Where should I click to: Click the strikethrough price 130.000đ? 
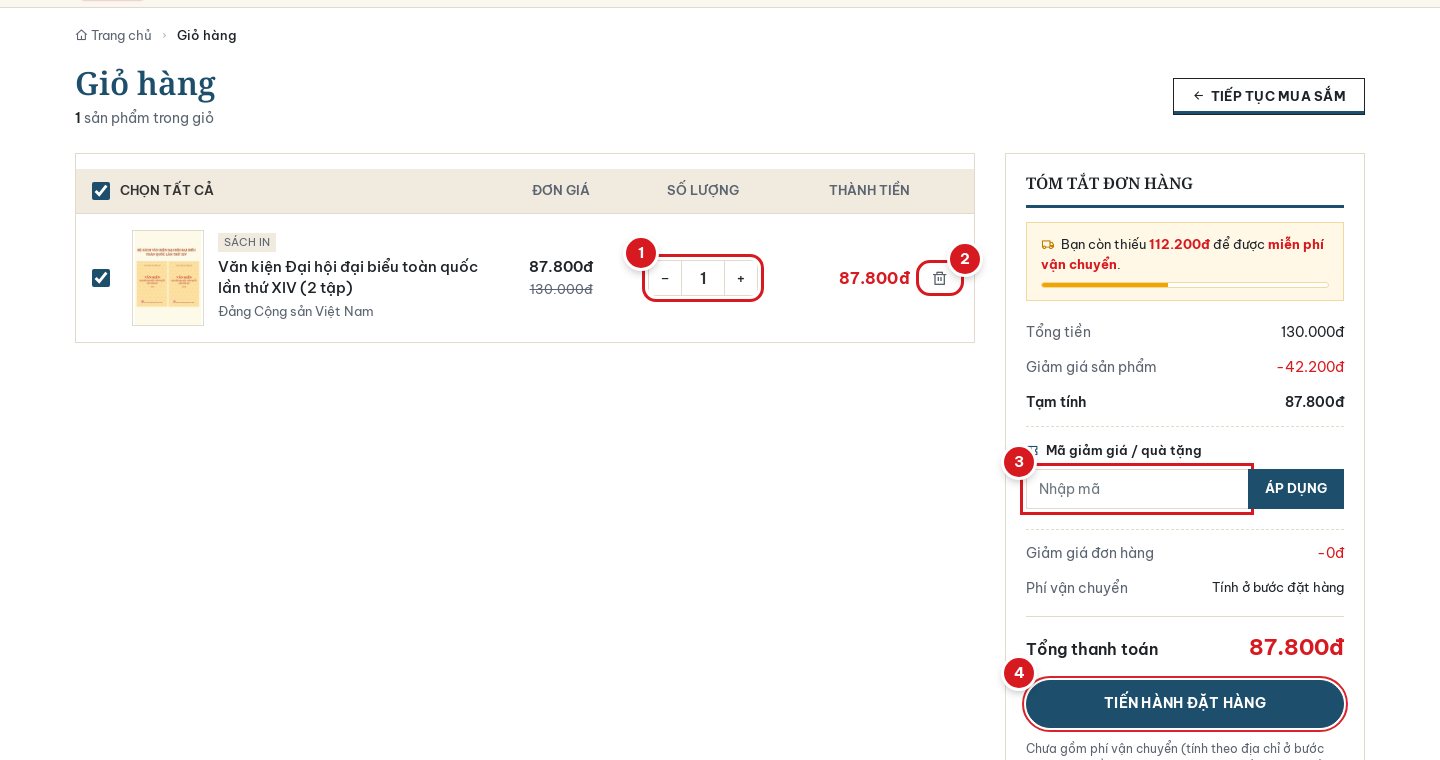pos(561,289)
